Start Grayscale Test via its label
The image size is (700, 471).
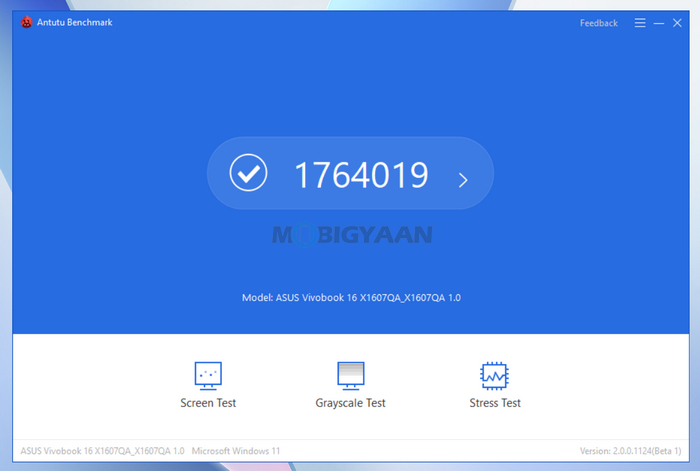(x=350, y=403)
